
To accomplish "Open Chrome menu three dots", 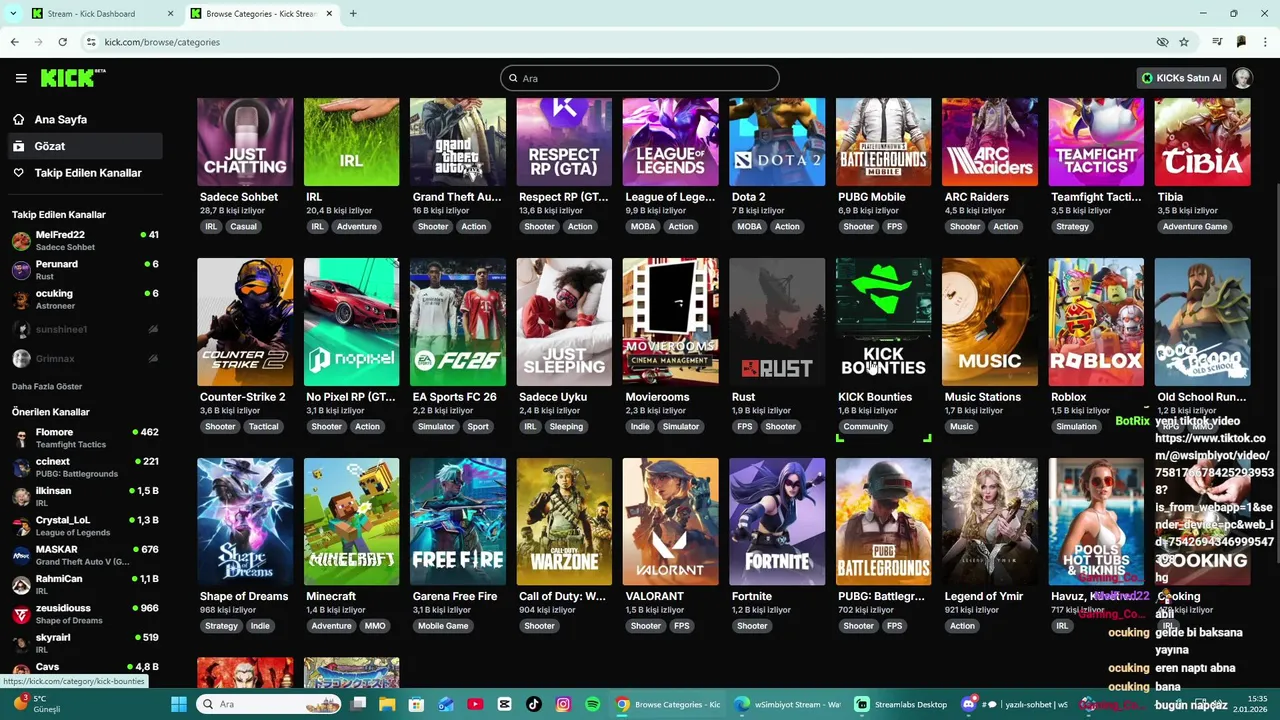I will coord(1266,42).
